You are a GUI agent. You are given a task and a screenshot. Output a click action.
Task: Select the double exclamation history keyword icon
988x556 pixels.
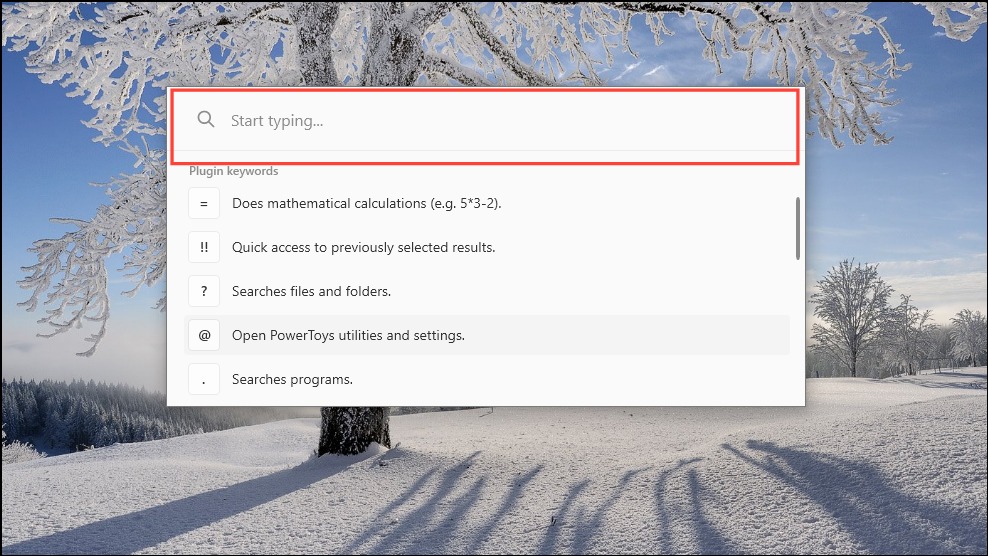click(x=204, y=247)
